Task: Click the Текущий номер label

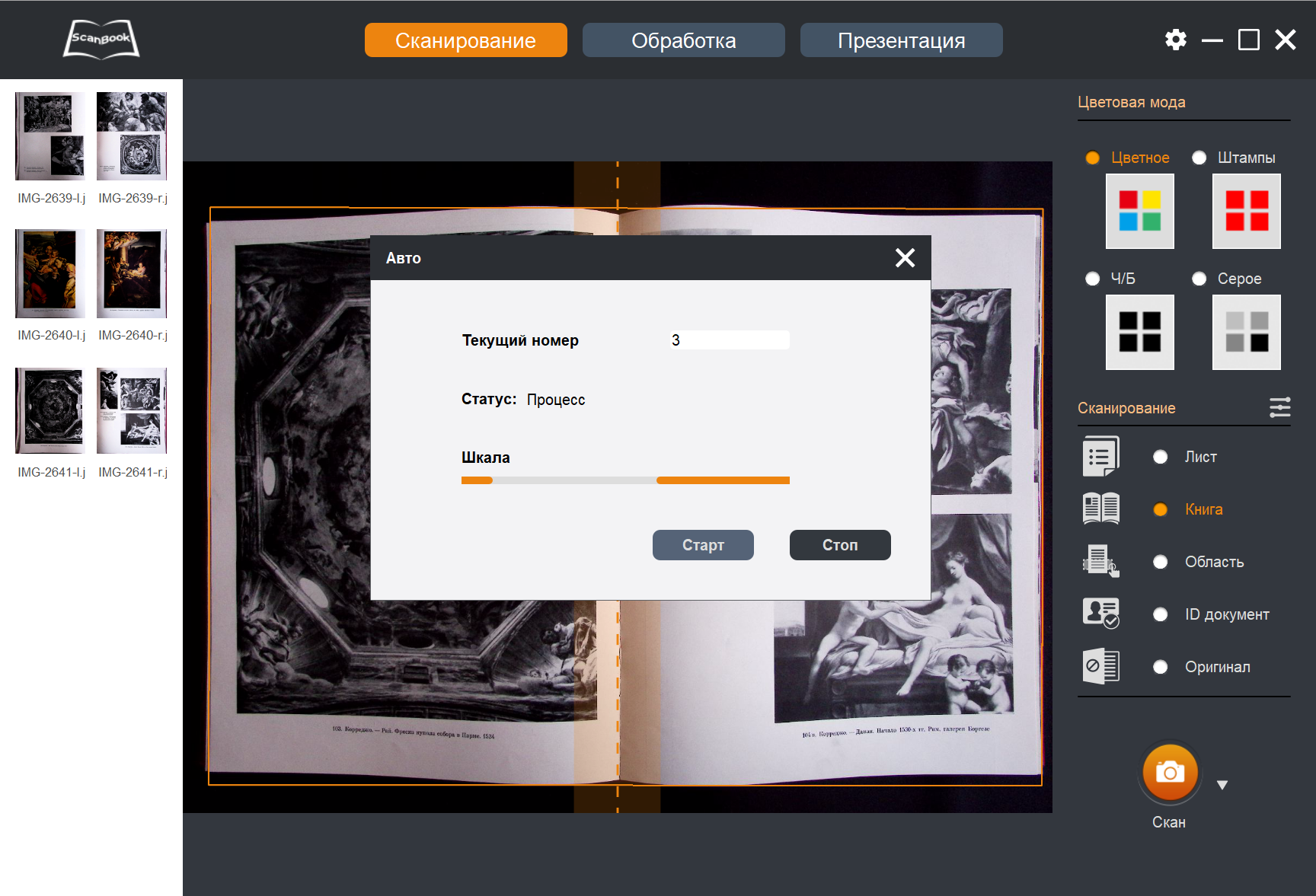Action: pyautogui.click(x=520, y=340)
